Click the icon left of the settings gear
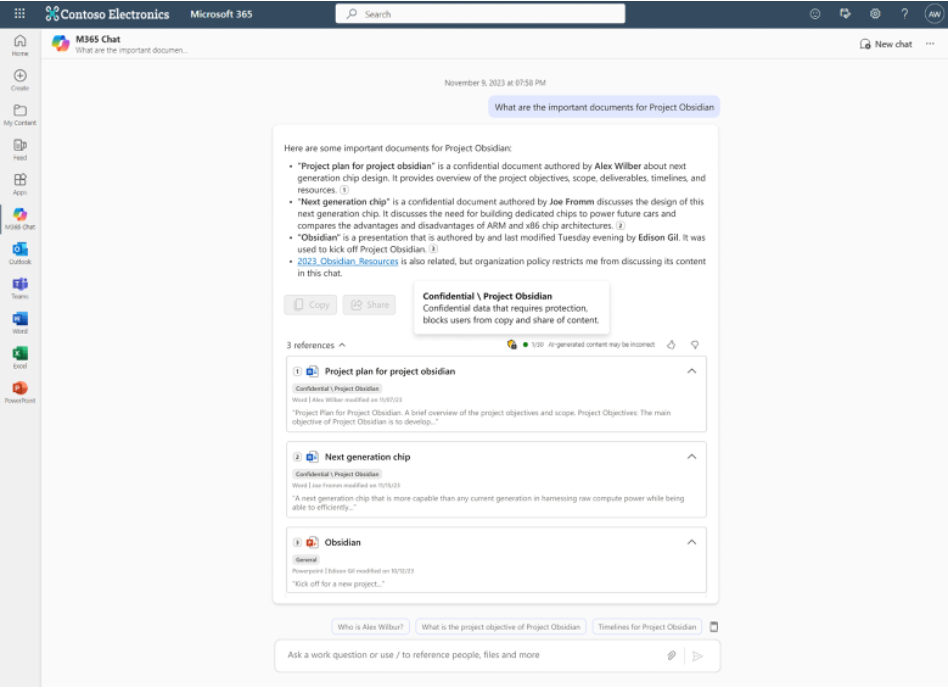Viewport: 948px width, 688px height. click(845, 13)
